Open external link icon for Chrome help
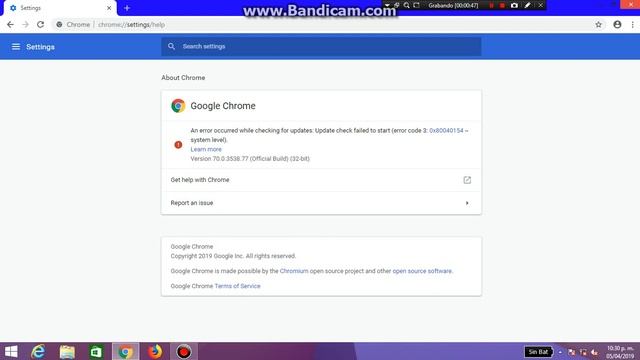The height and width of the screenshot is (360, 640). coord(467,180)
